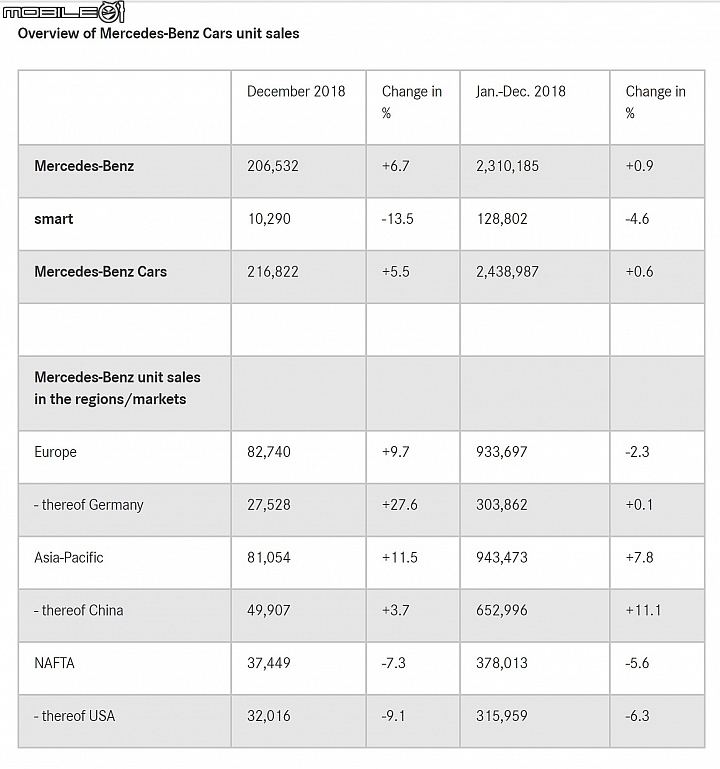Click the smart row label
Screen dimensions: 720x769
[x=53, y=219]
